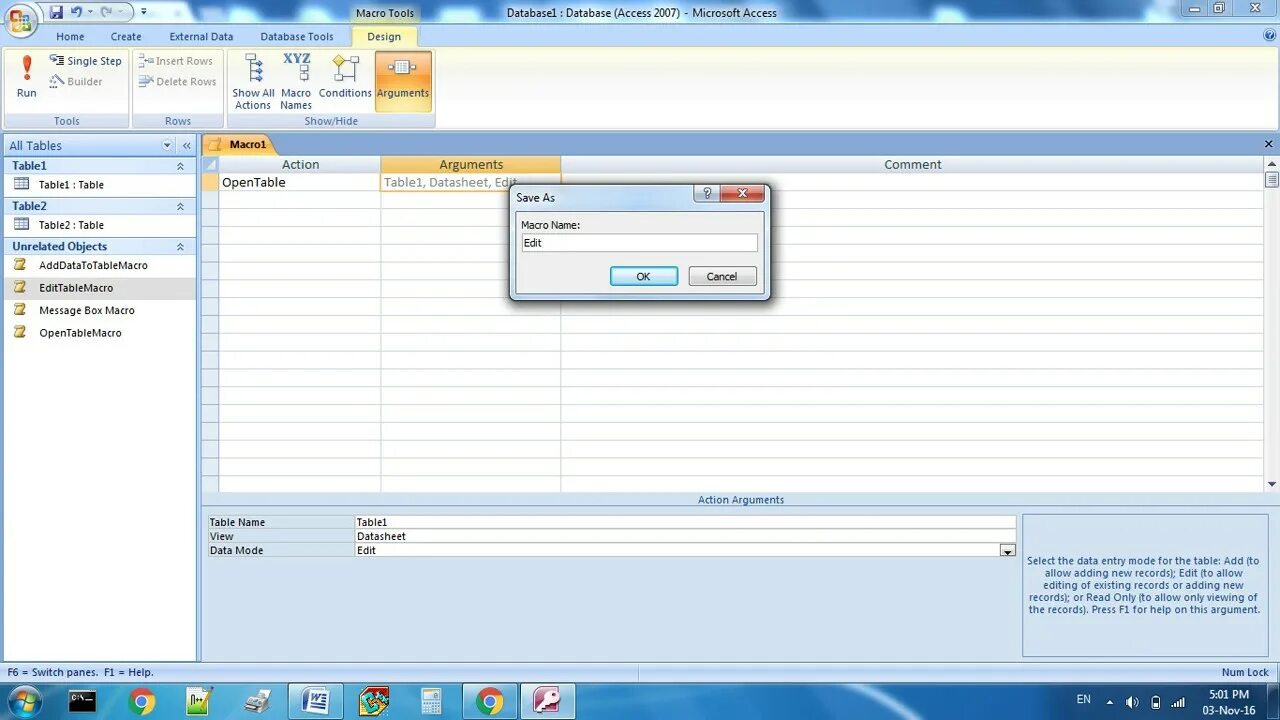Select Table2 : Table object

point(100,225)
